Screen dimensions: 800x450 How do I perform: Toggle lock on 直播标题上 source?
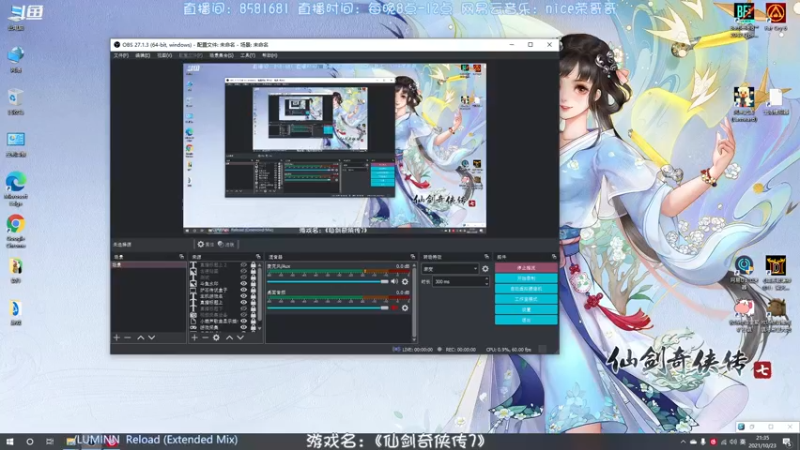[253, 303]
